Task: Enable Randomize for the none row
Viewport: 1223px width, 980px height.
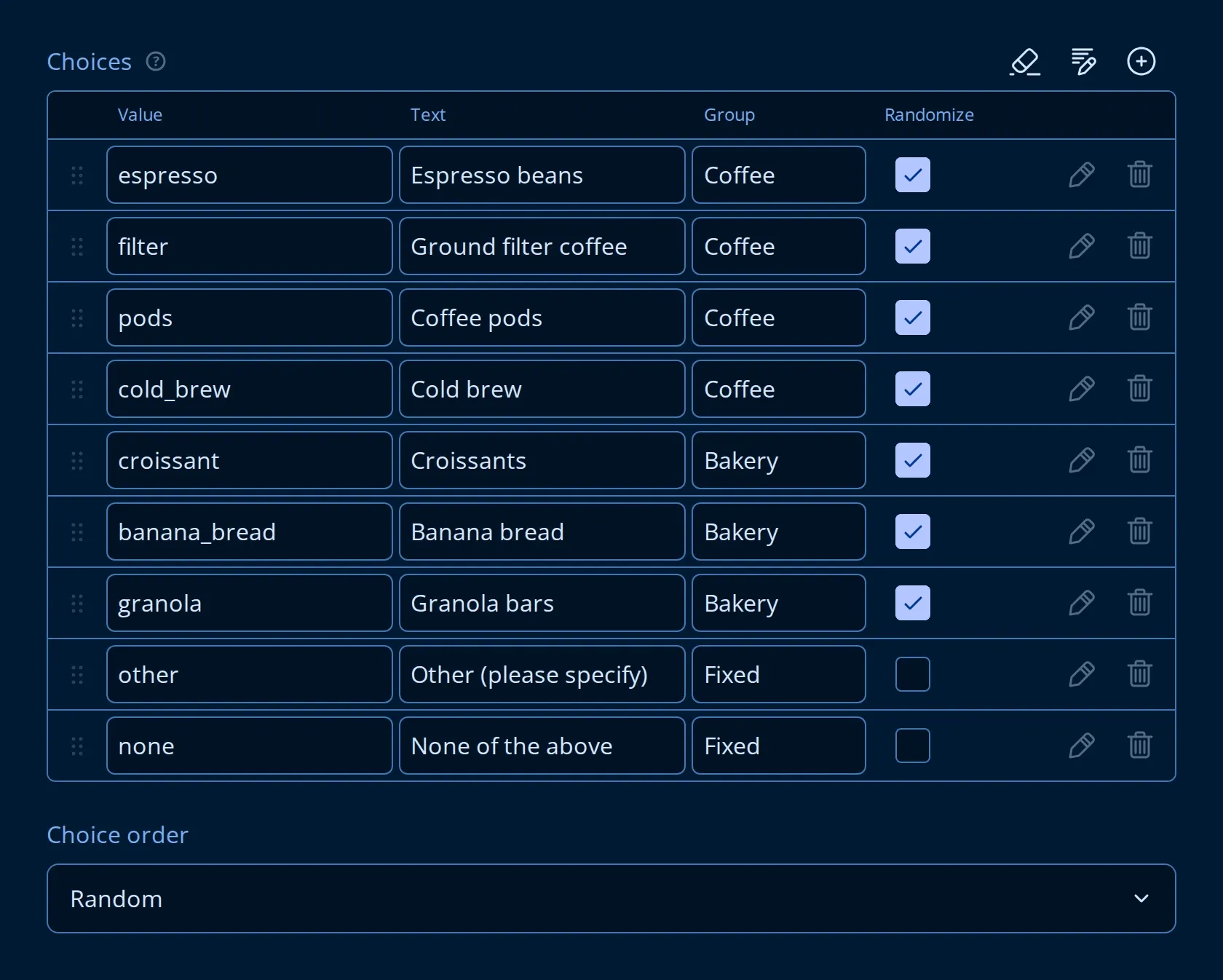Action: tap(913, 746)
